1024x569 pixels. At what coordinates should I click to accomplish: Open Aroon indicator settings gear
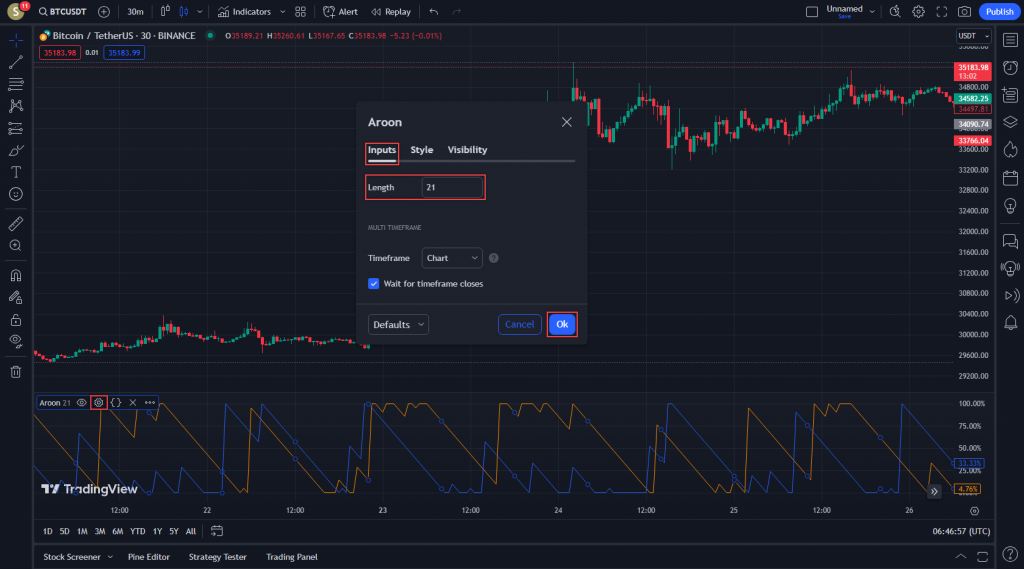(x=98, y=402)
